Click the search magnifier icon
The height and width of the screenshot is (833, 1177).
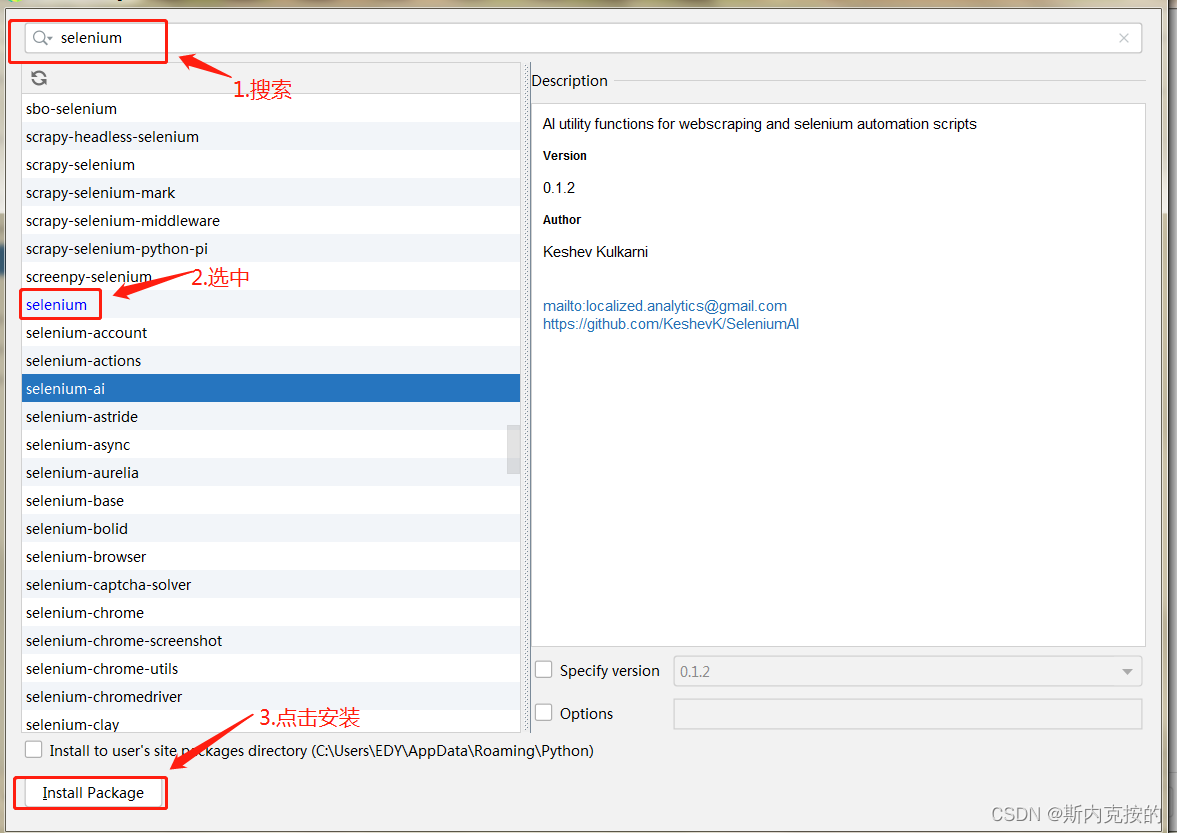(x=37, y=37)
